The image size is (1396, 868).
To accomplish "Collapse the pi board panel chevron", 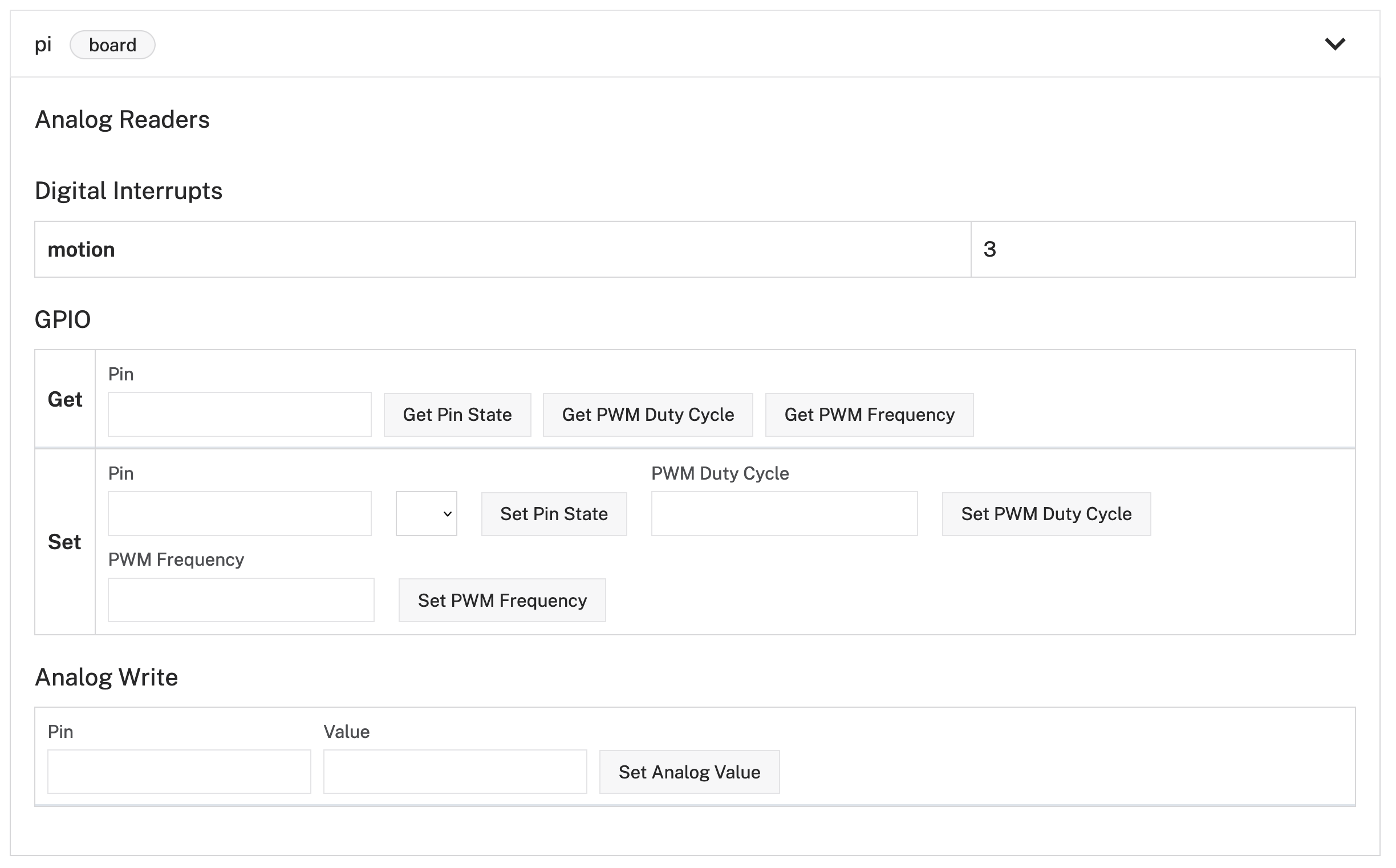I will pyautogui.click(x=1334, y=44).
